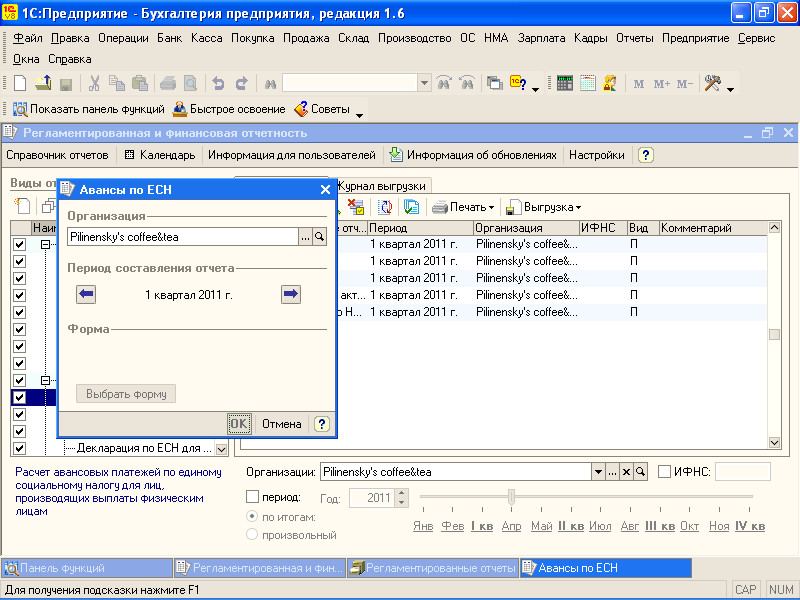Image resolution: width=800 pixels, height=600 pixels.
Task: Click the M memory button
Action: click(x=639, y=84)
